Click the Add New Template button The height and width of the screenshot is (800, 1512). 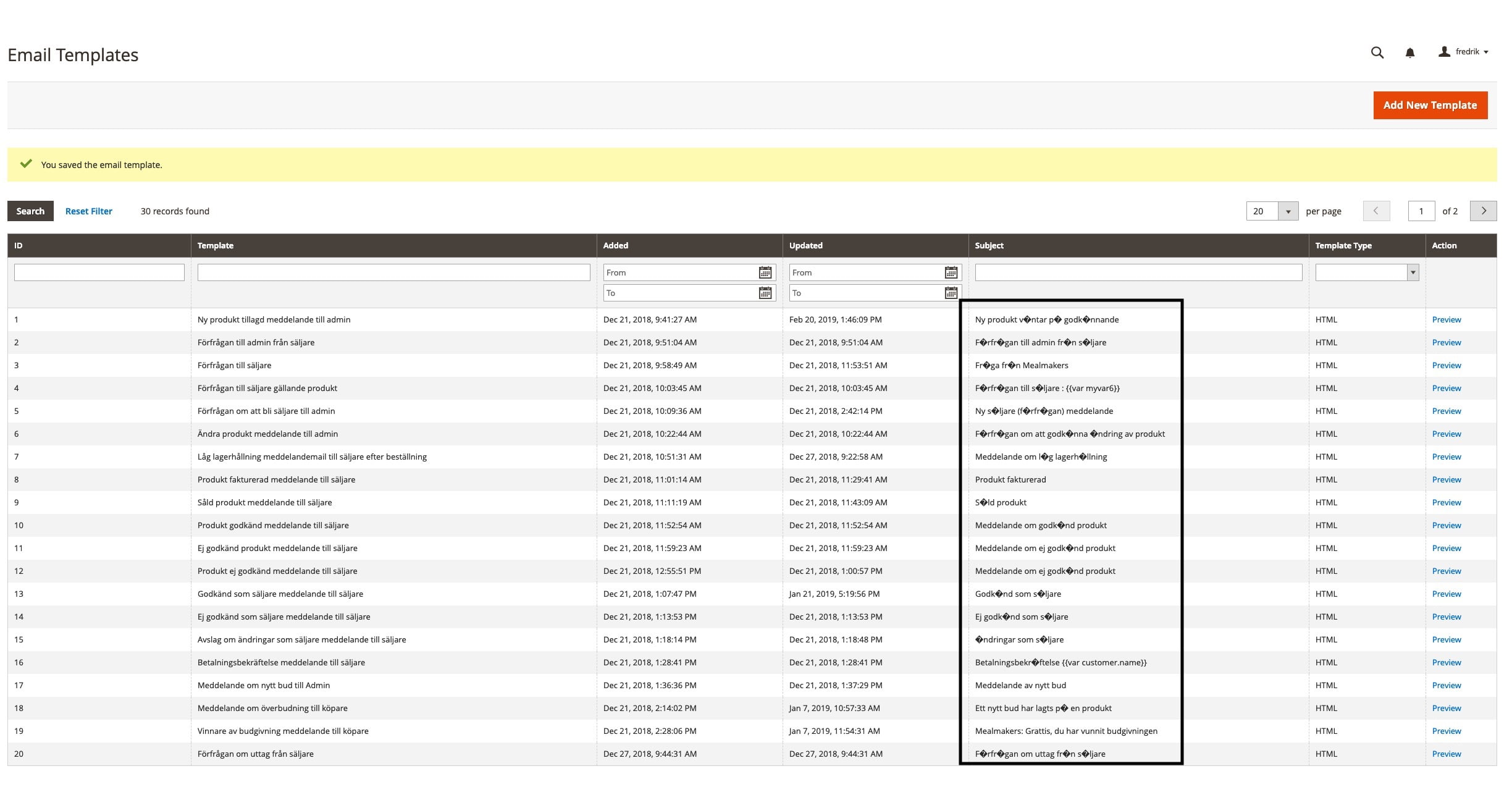coord(1429,105)
